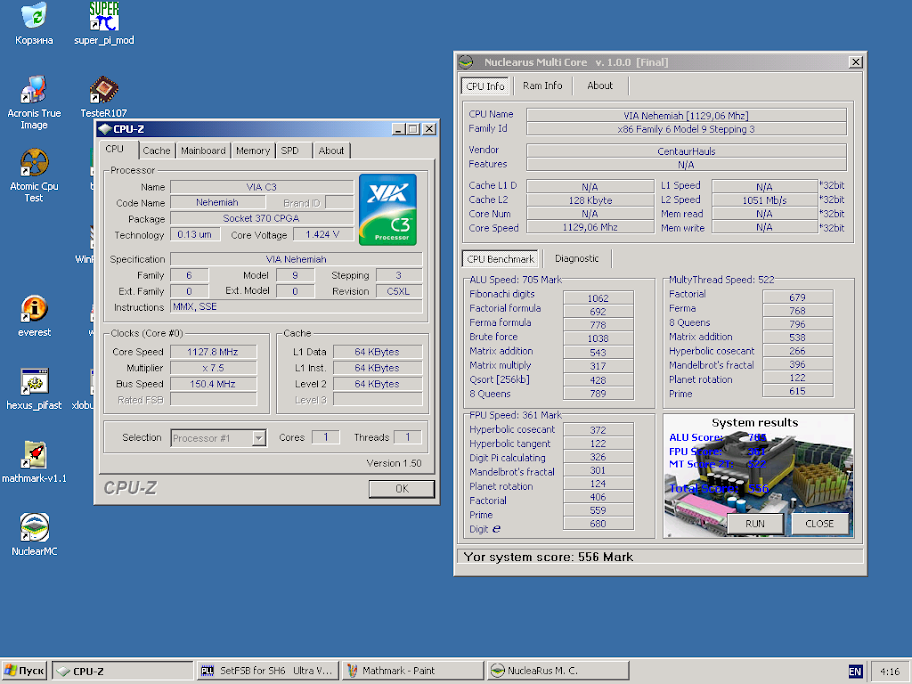The height and width of the screenshot is (684, 912).
Task: Click the Core Voltage value 1.424 V
Action: pyautogui.click(x=322, y=234)
